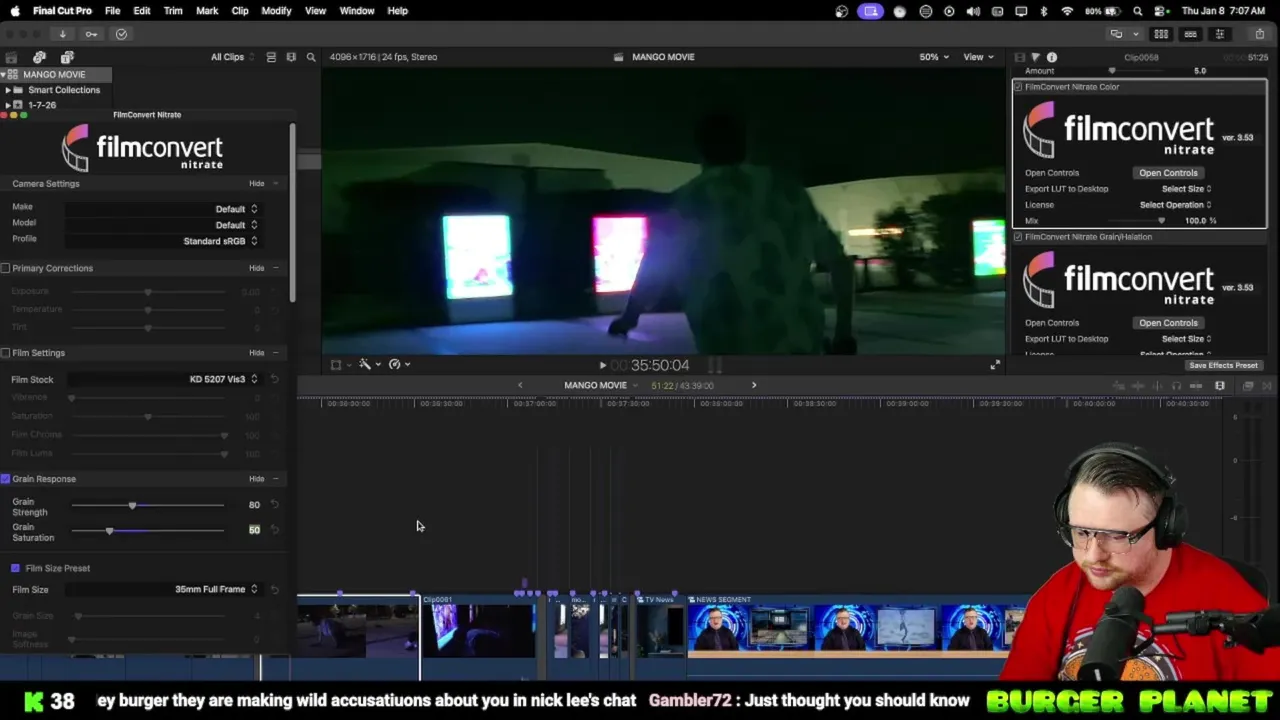Open the Edit menu
1280x720 pixels.
point(142,11)
